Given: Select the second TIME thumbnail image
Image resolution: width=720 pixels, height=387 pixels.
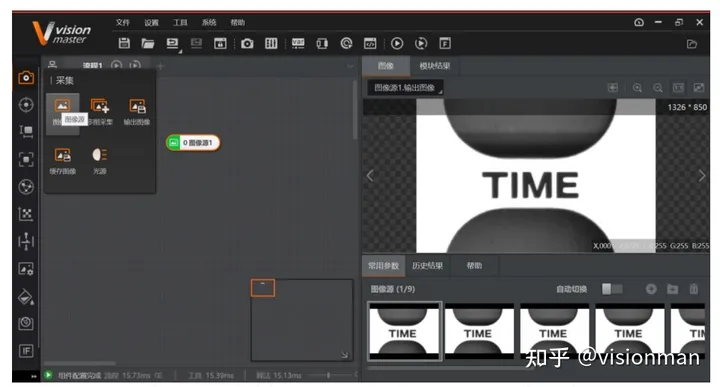Looking at the screenshot, I should (x=478, y=331).
